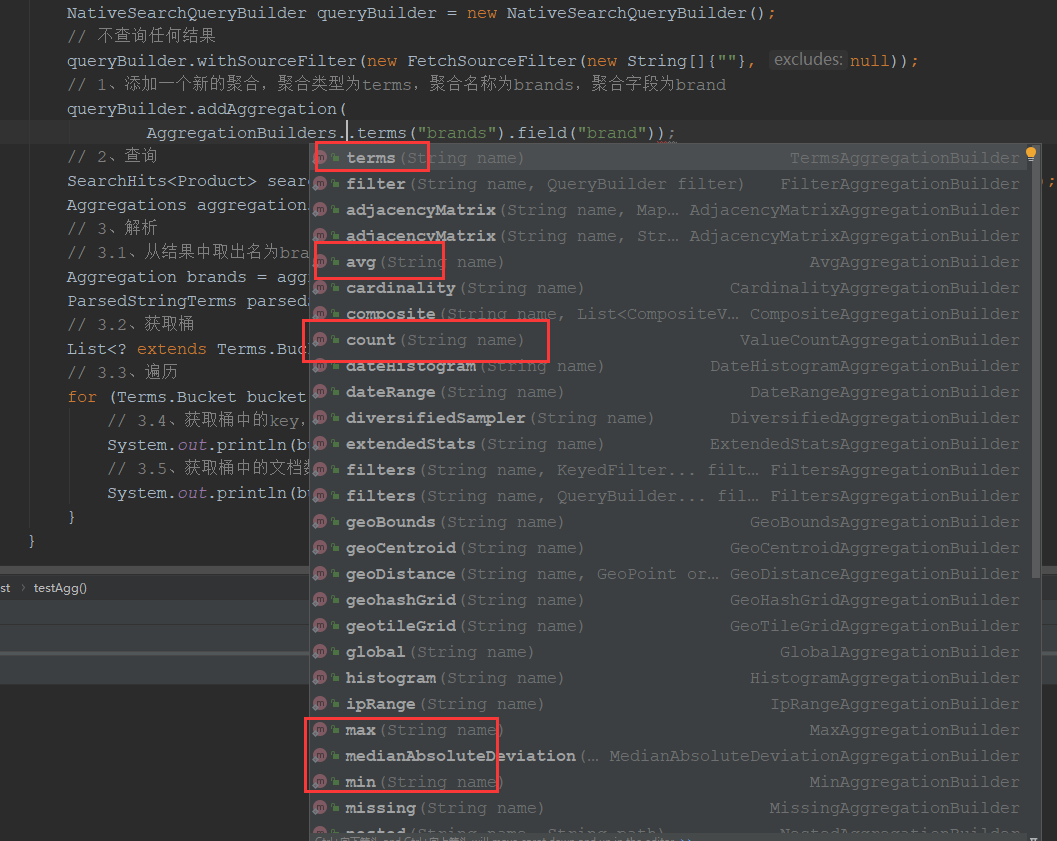Click the excludes: null parameter hint
The height and width of the screenshot is (841, 1057).
(x=808, y=60)
